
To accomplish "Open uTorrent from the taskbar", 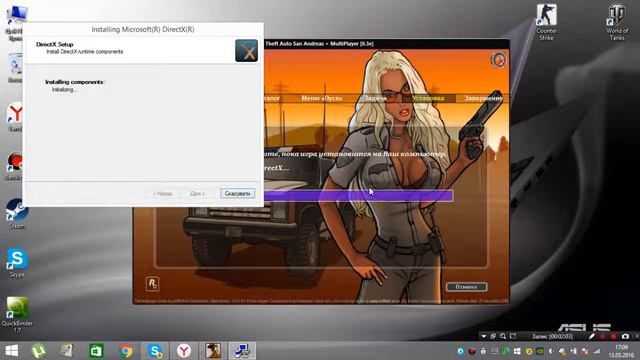I will click(38, 351).
